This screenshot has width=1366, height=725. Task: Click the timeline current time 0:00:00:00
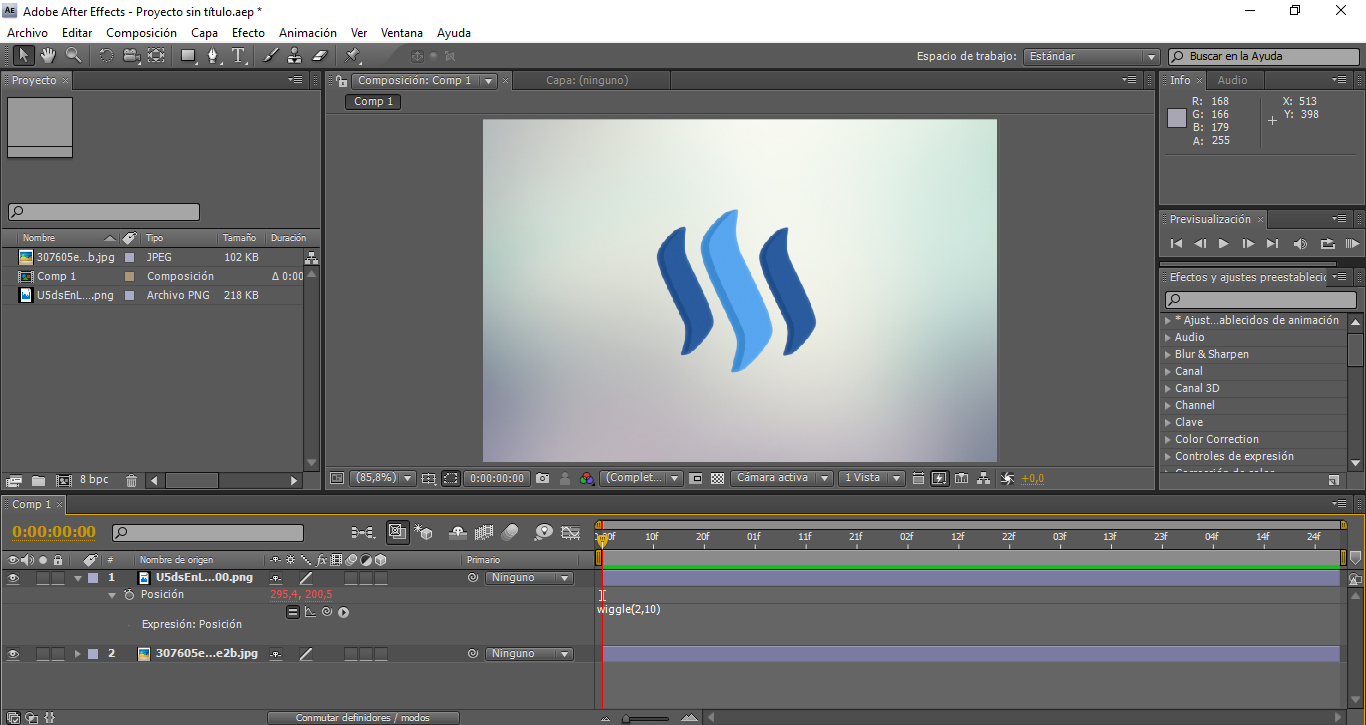point(54,532)
